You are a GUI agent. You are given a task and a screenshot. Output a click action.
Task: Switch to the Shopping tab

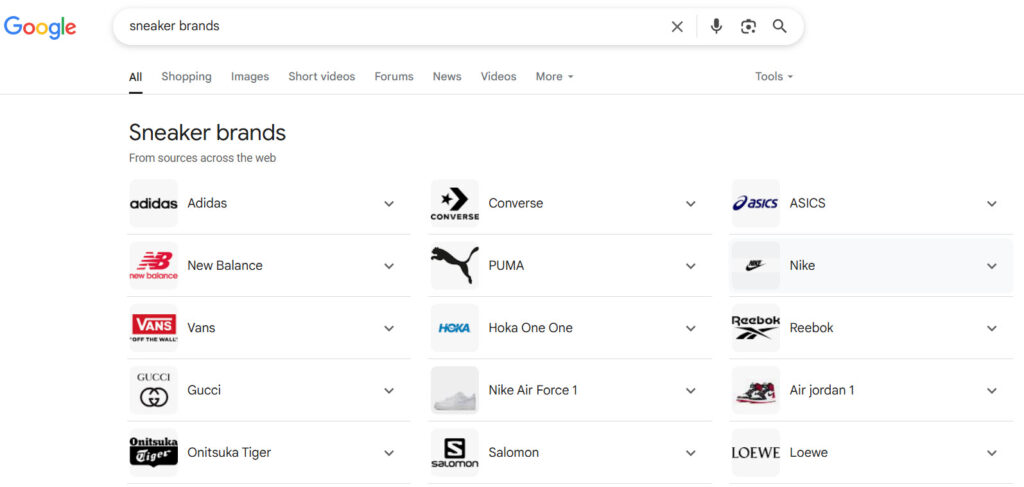coord(186,76)
